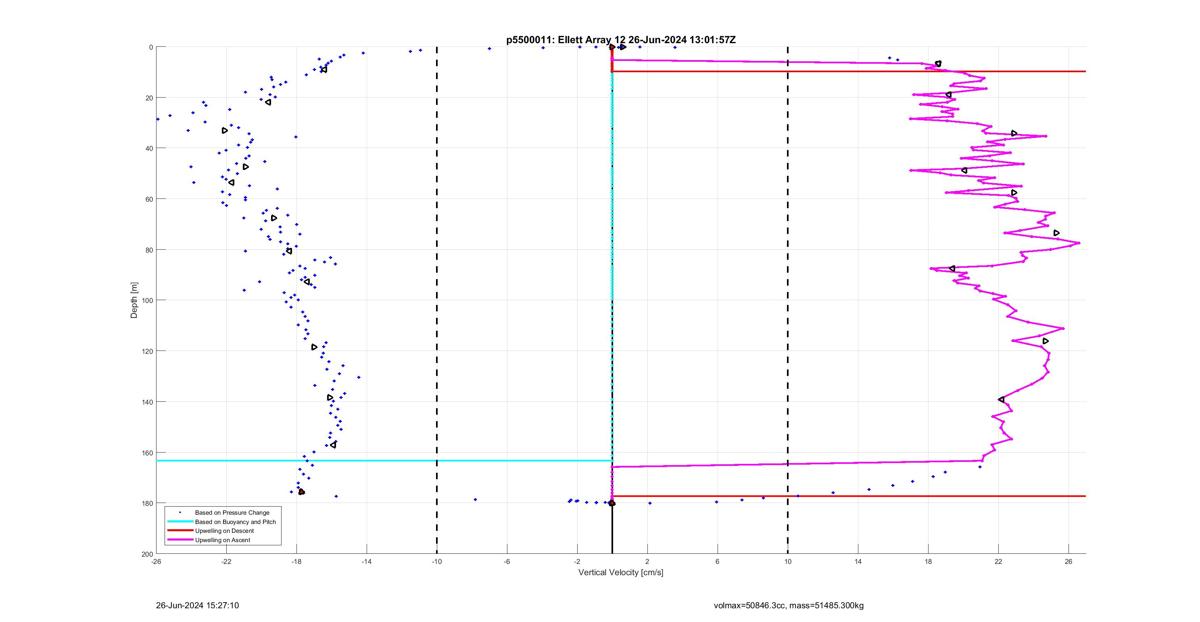This screenshot has height=622, width=1200.
Task: Click the x-axis tick label '-2'
Action: [x=577, y=562]
